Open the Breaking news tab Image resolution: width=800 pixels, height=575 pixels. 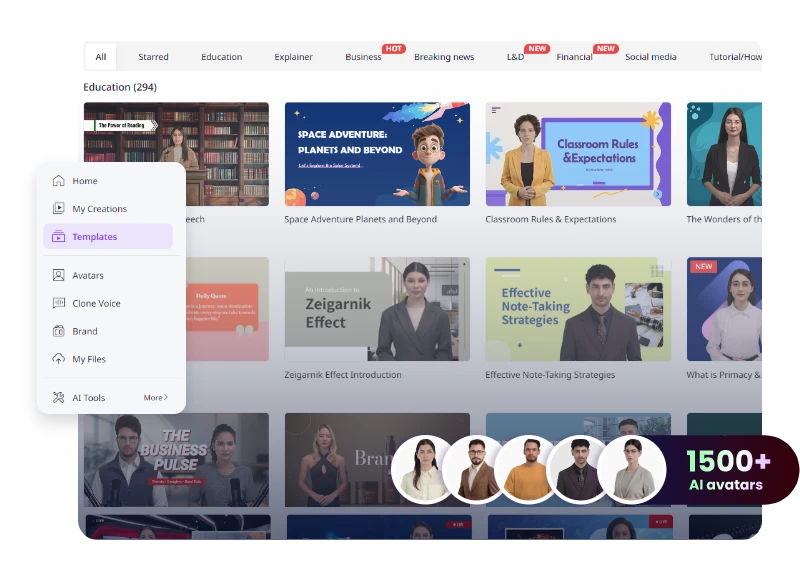444,57
